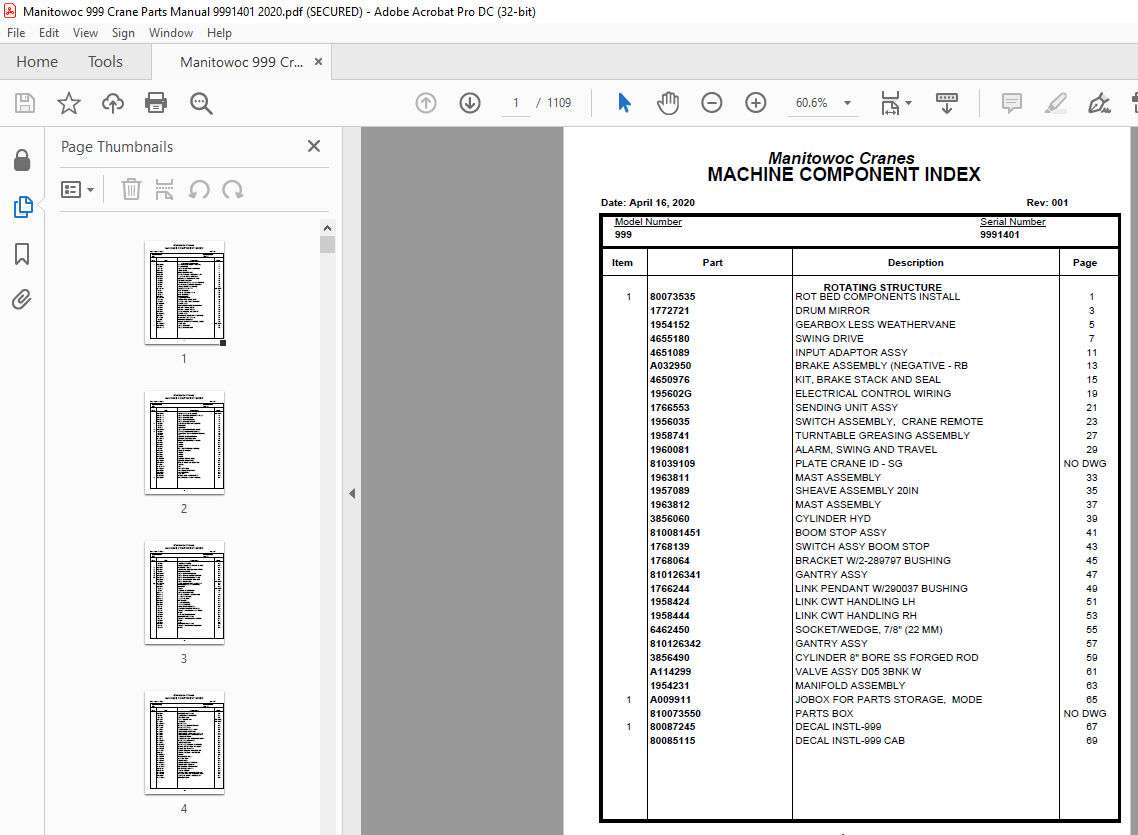
Task: Open the File menu
Action: [x=16, y=33]
